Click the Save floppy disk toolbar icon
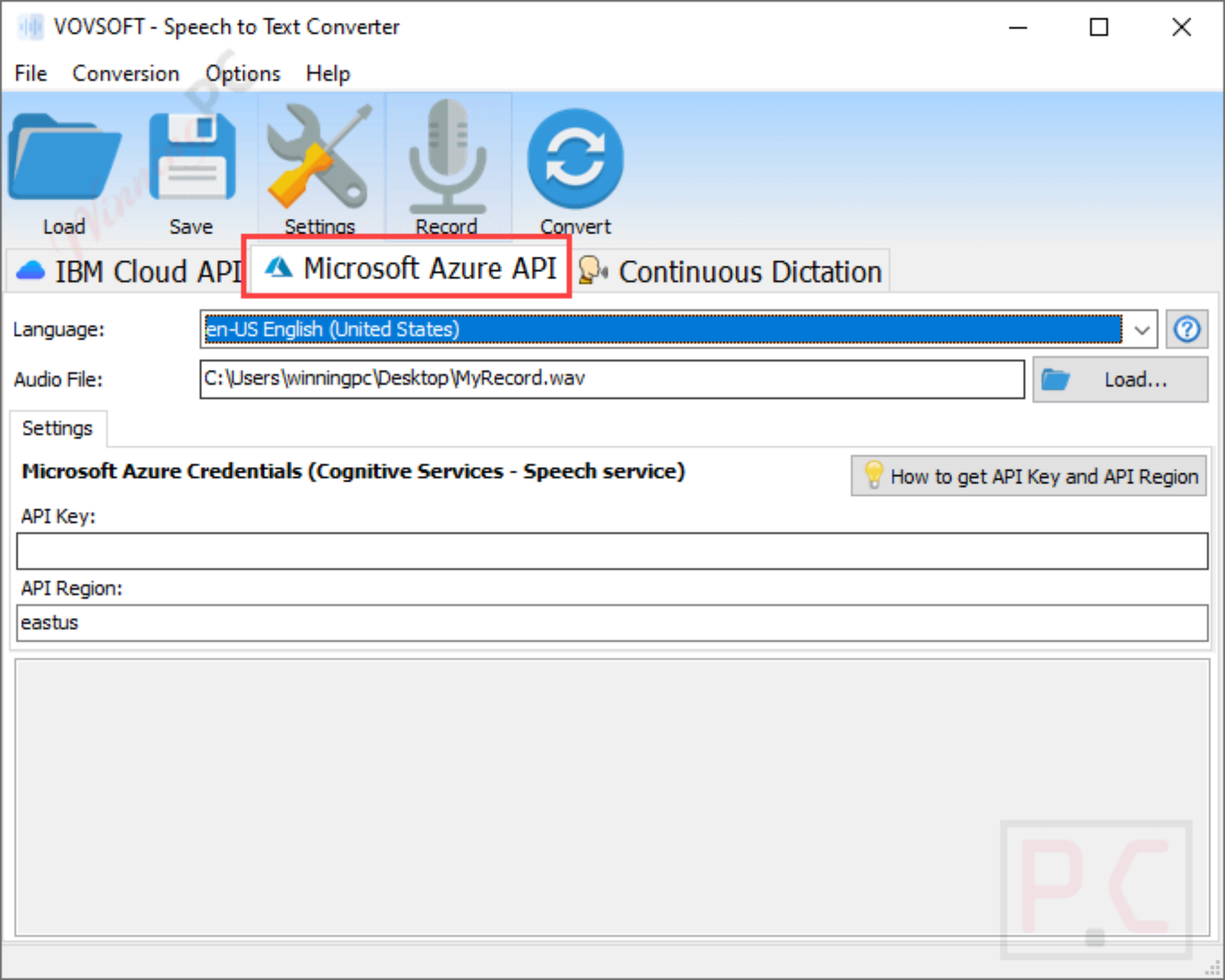 coord(192,157)
